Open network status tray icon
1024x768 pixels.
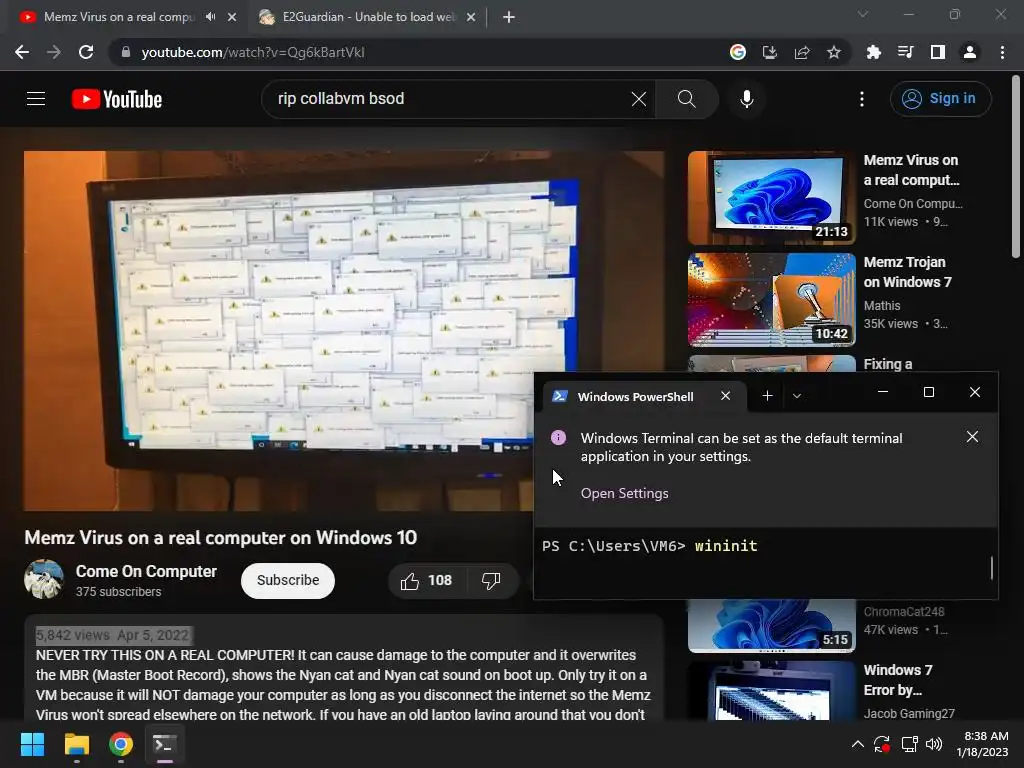(x=909, y=744)
